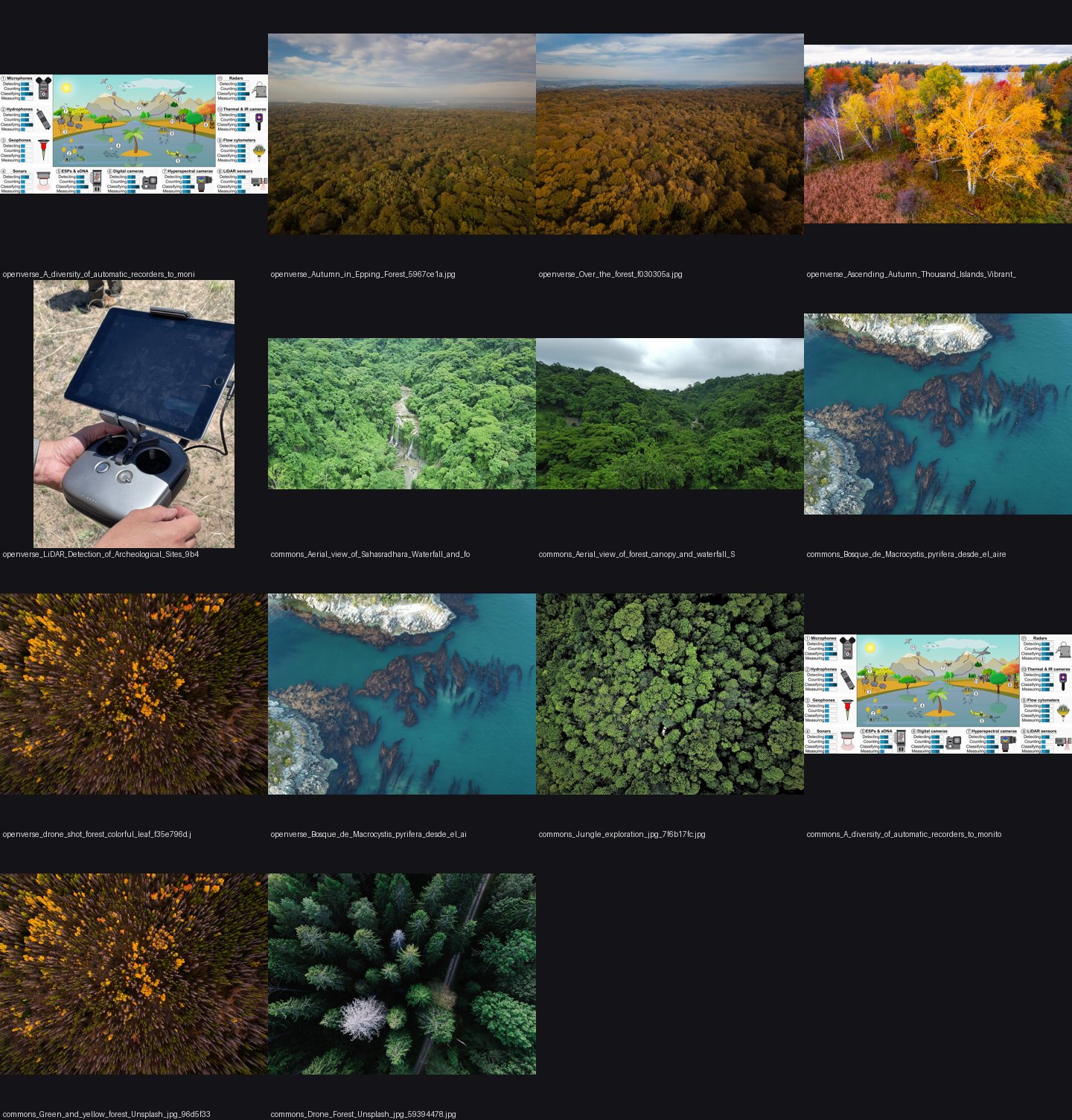
Task: Click the "openverse_Ascending_Autumn_Thousand_Islands_Vibrant_" caption
Action: pyautogui.click(x=911, y=274)
